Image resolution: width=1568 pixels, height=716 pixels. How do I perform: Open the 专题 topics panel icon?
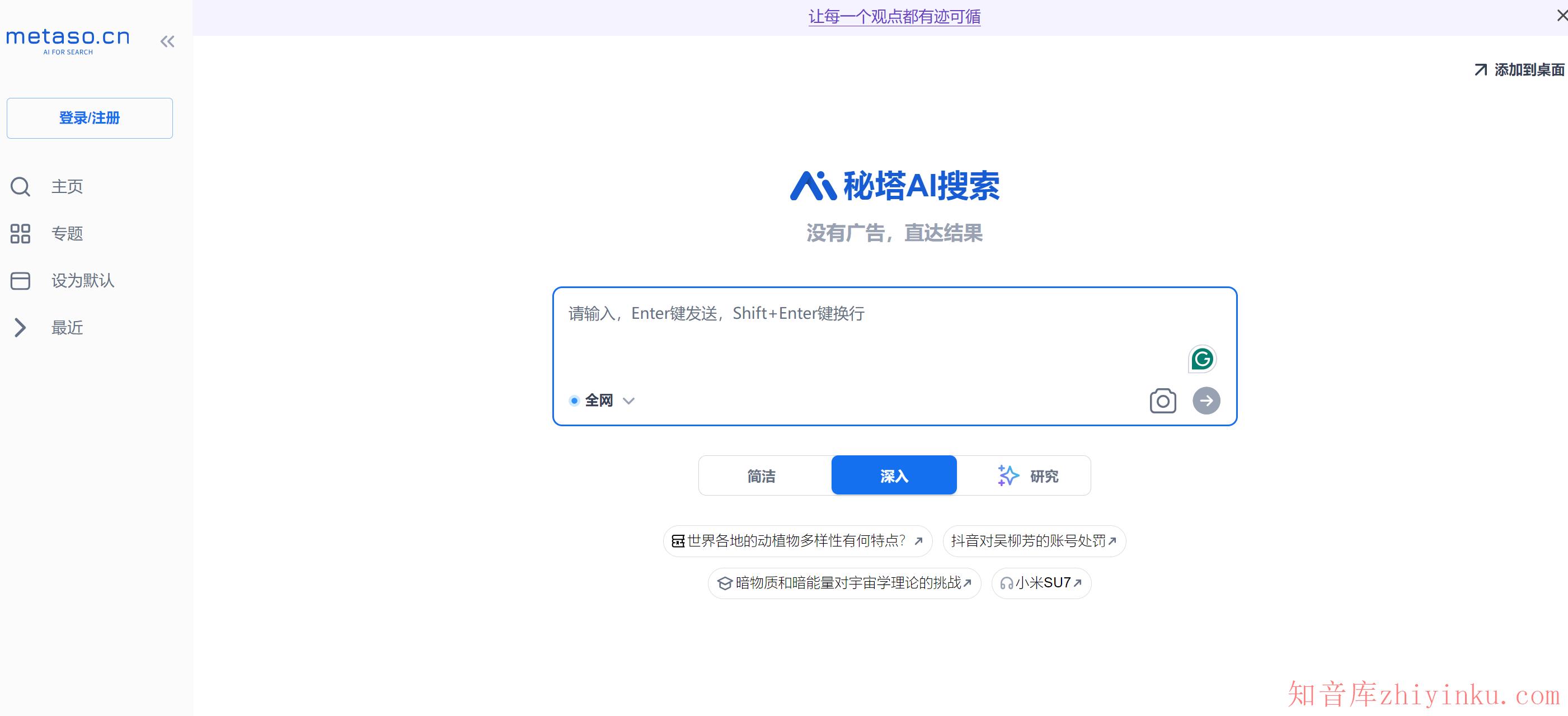coord(21,234)
